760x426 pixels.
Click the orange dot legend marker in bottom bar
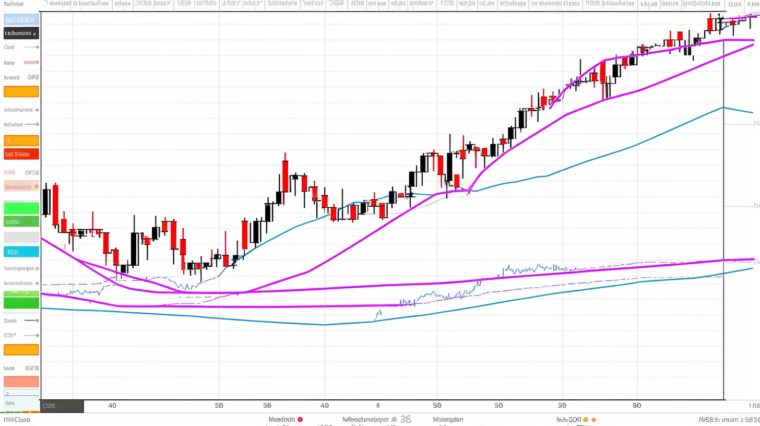pyautogui.click(x=592, y=421)
